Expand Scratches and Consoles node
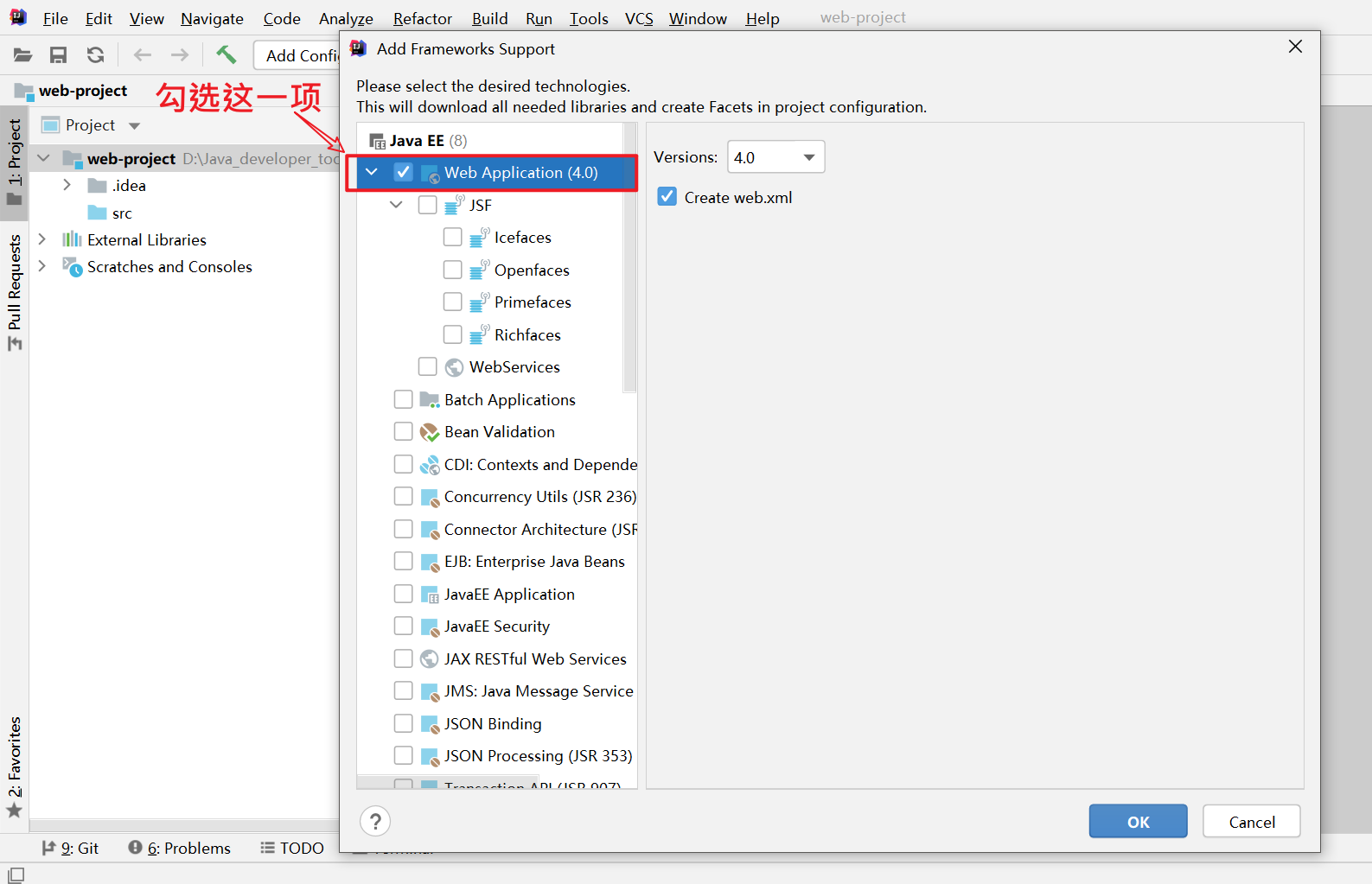The width and height of the screenshot is (1372, 884). 41,266
